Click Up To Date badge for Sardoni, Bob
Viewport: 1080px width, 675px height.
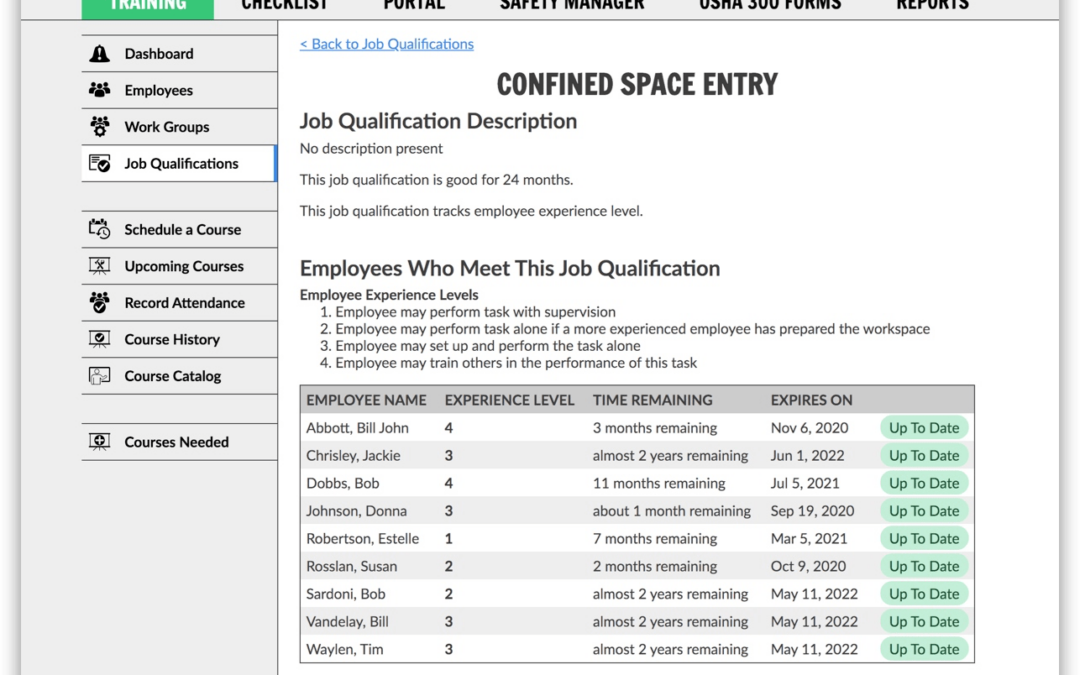(x=924, y=594)
